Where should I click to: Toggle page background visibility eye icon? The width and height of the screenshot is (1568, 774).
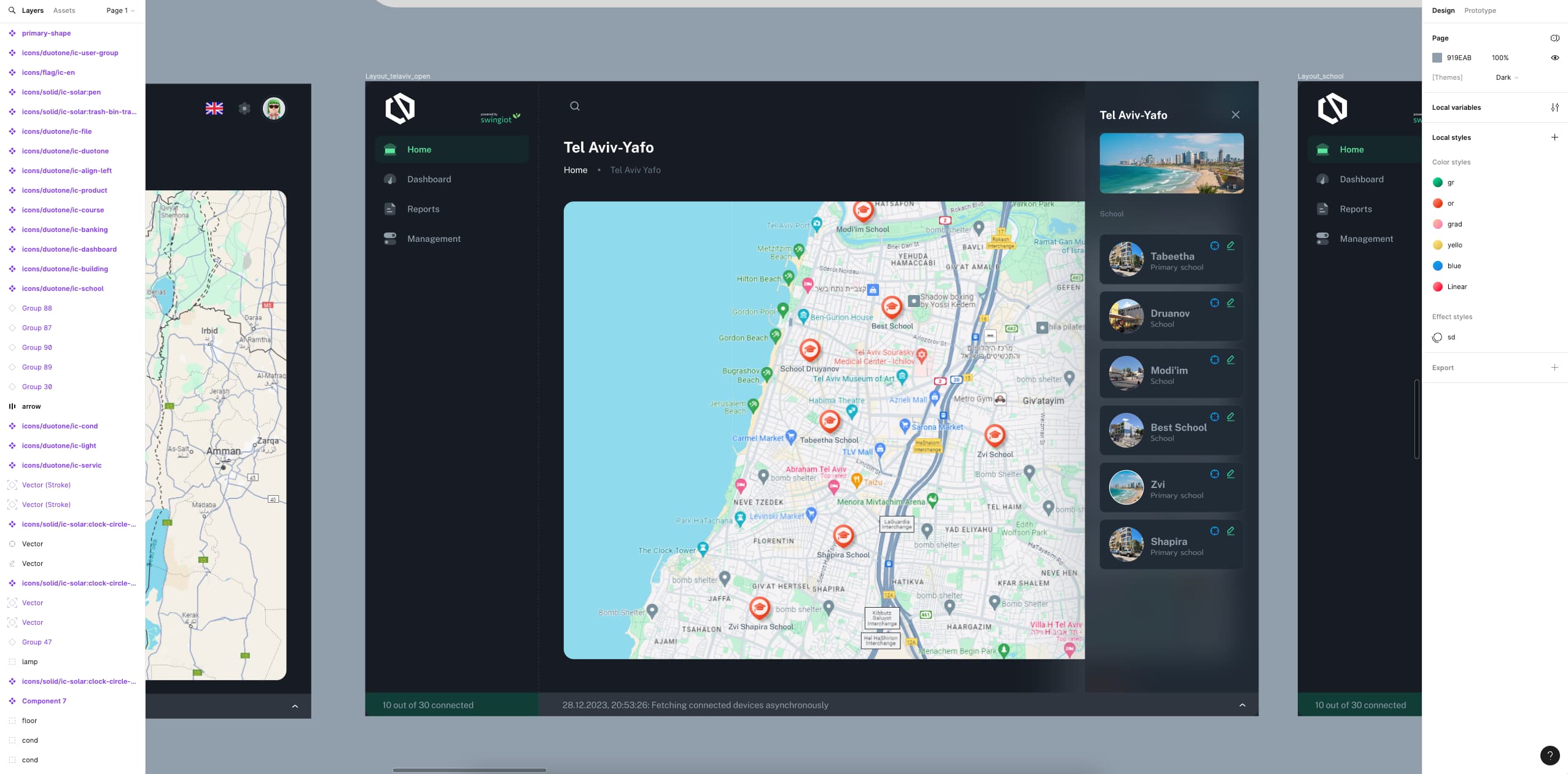(x=1554, y=58)
